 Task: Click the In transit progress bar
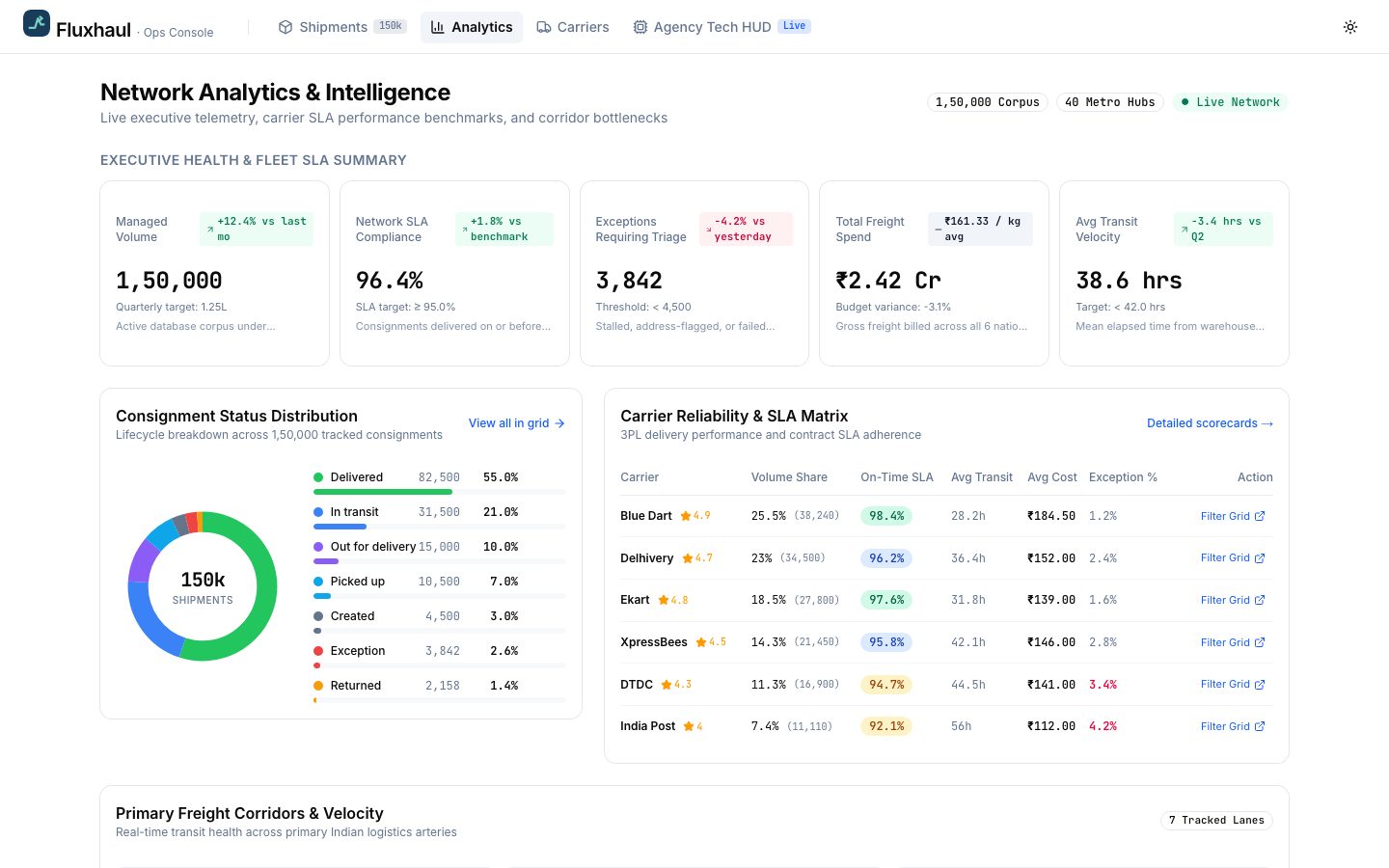pyautogui.click(x=440, y=527)
